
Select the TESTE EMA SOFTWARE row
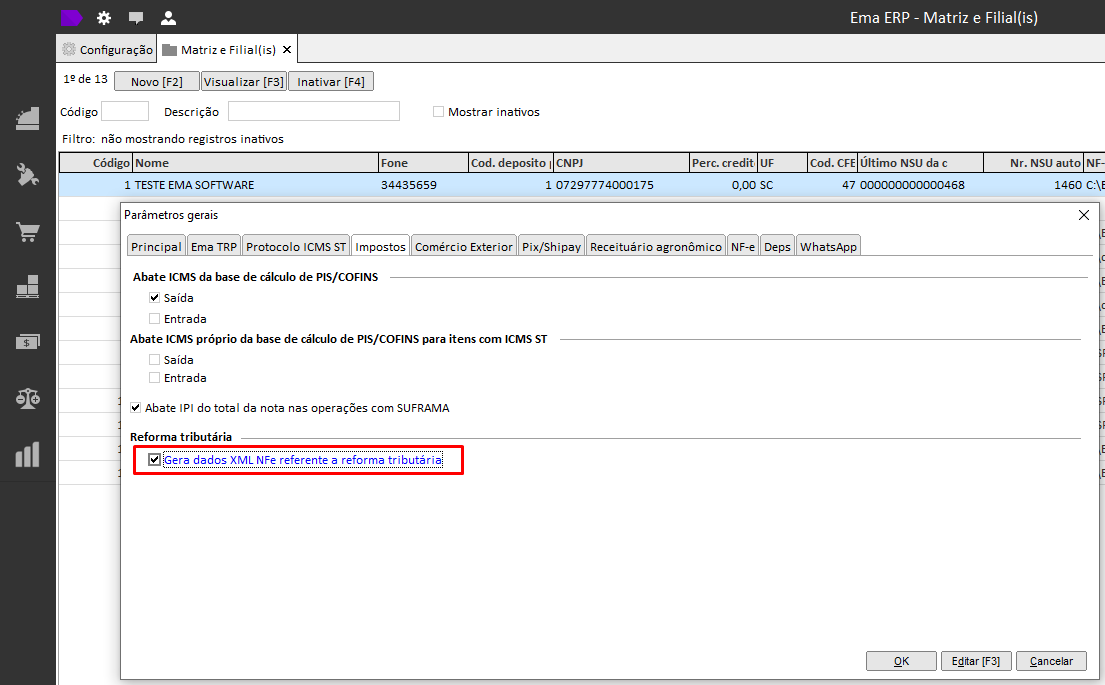(194, 185)
